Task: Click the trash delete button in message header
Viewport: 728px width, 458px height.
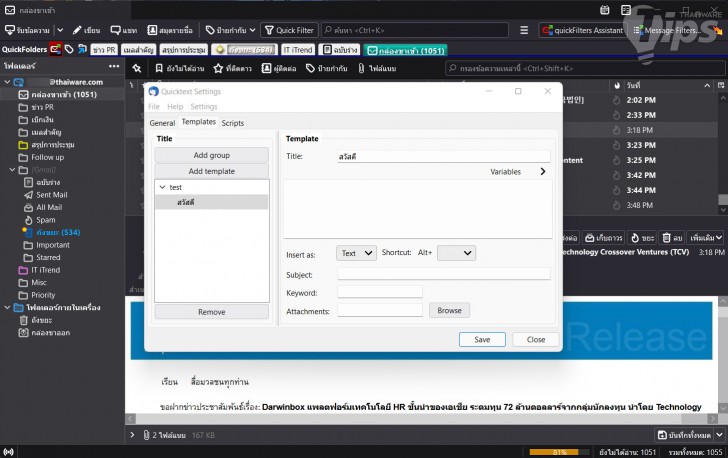Action: tap(672, 238)
